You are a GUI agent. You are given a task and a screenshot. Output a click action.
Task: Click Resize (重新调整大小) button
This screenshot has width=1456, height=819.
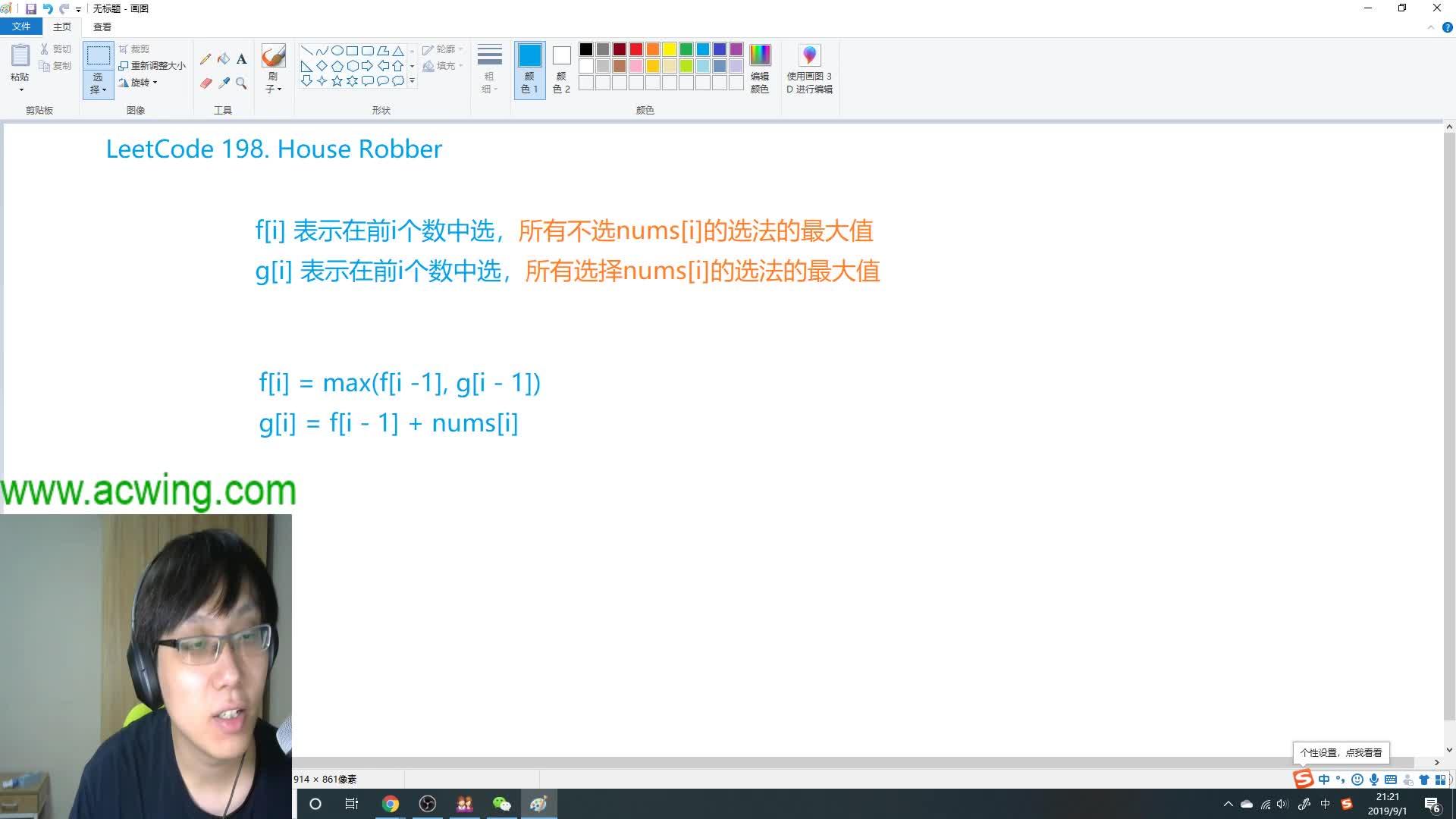click(152, 66)
